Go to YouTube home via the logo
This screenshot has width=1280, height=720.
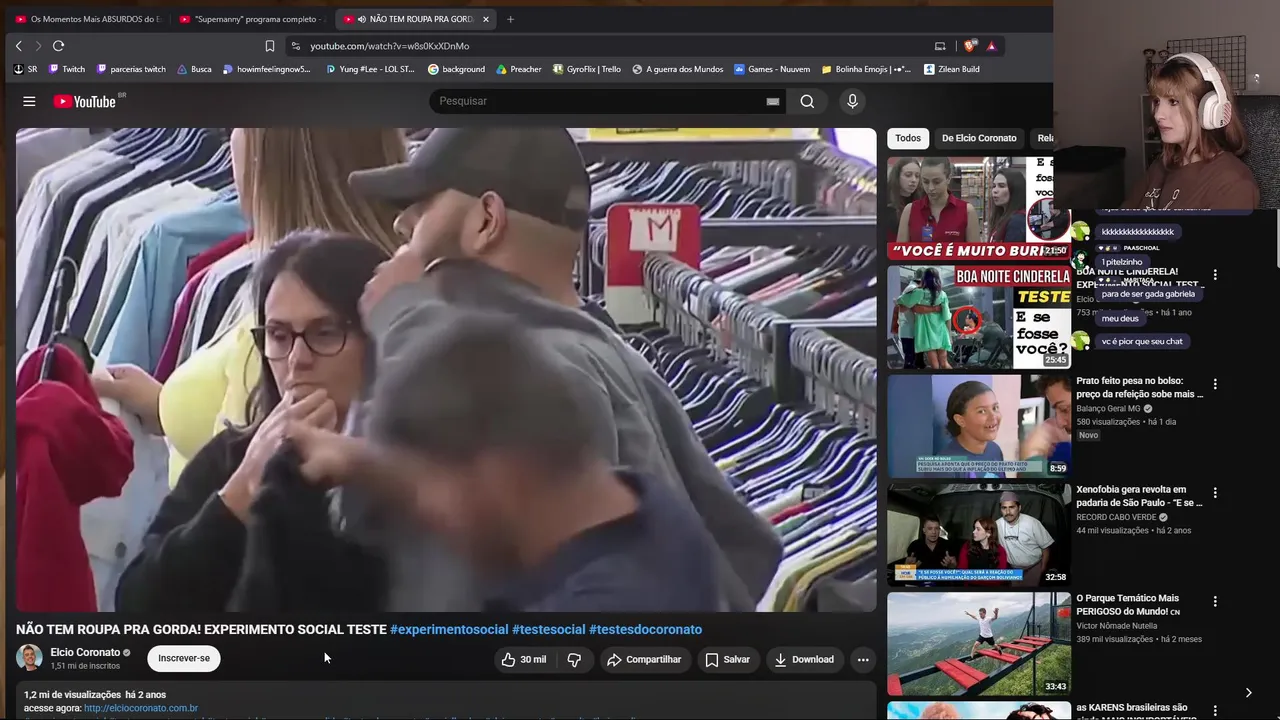[x=85, y=101]
